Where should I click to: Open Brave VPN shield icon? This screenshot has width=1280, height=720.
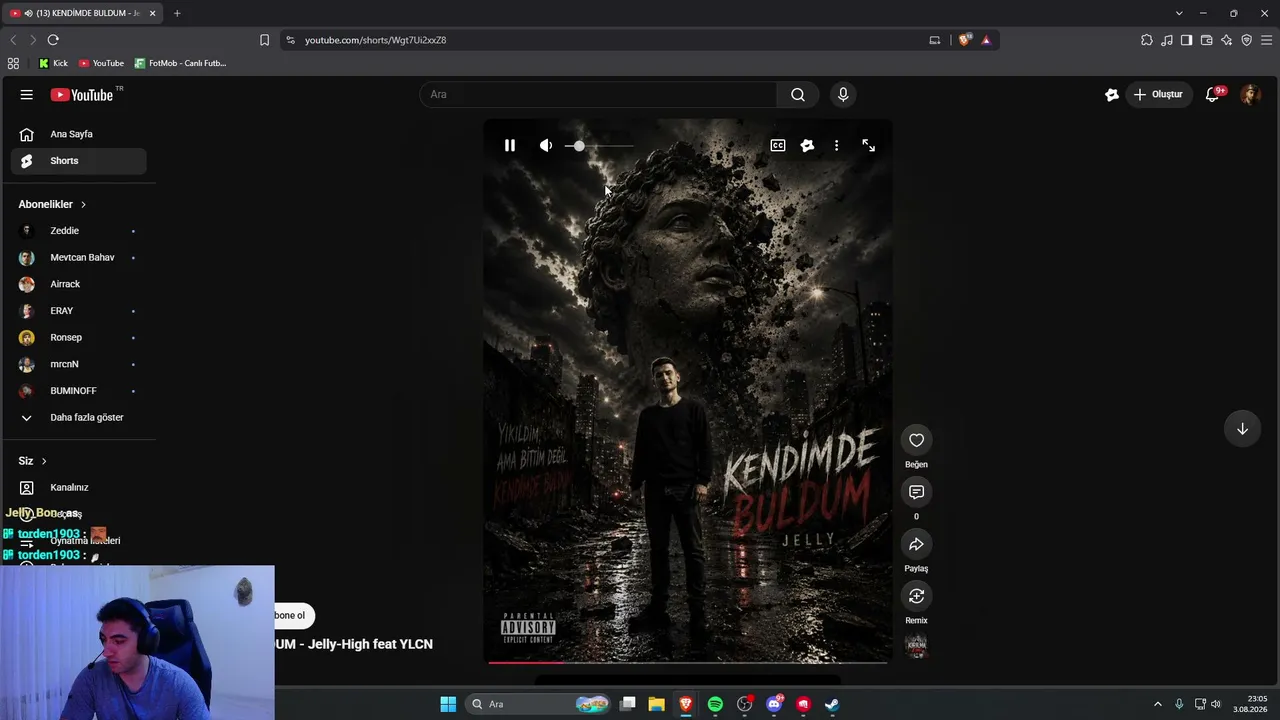(x=1247, y=40)
